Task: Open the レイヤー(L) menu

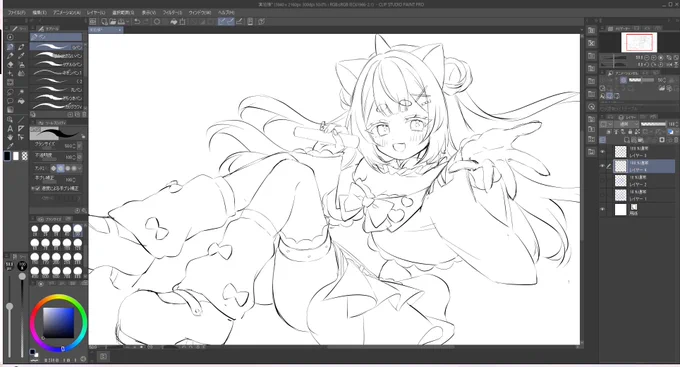Action: pyautogui.click(x=96, y=13)
